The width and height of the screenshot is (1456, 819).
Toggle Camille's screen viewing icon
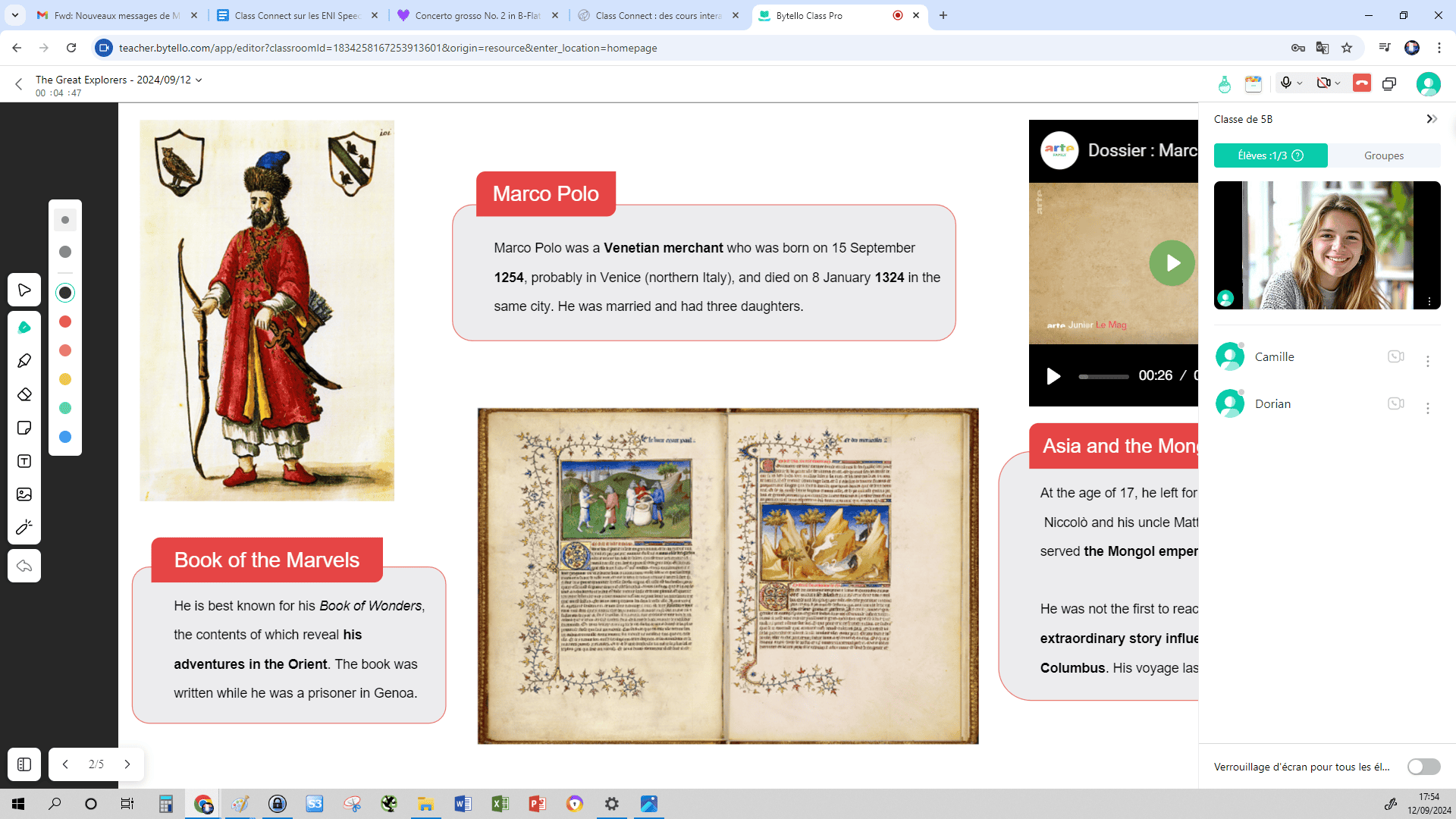pyautogui.click(x=1396, y=356)
